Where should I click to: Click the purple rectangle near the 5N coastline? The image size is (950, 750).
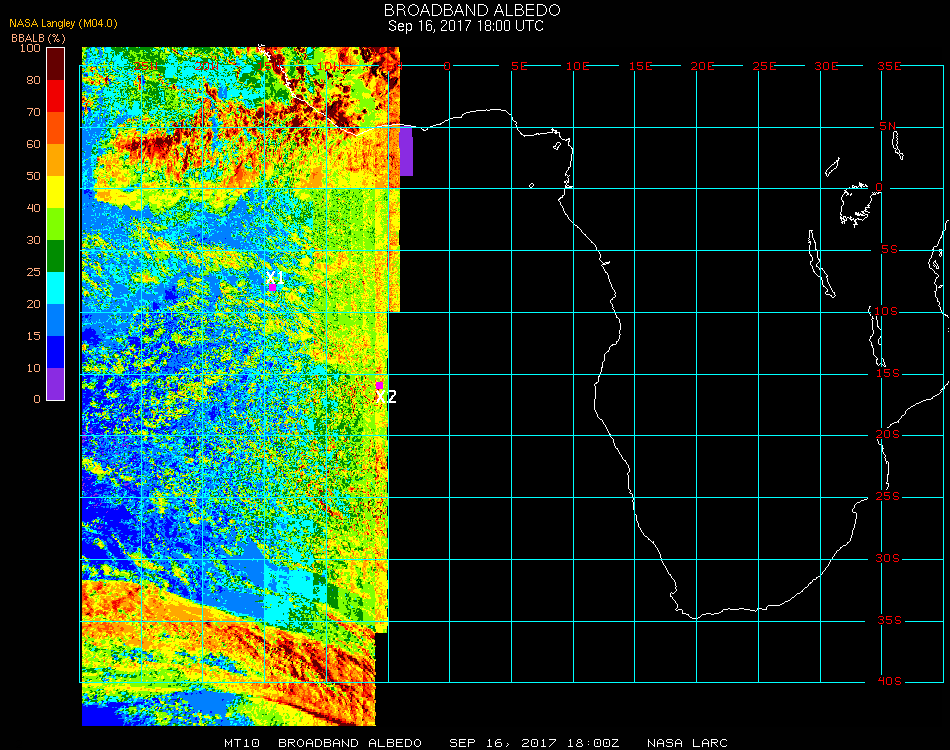click(x=406, y=151)
